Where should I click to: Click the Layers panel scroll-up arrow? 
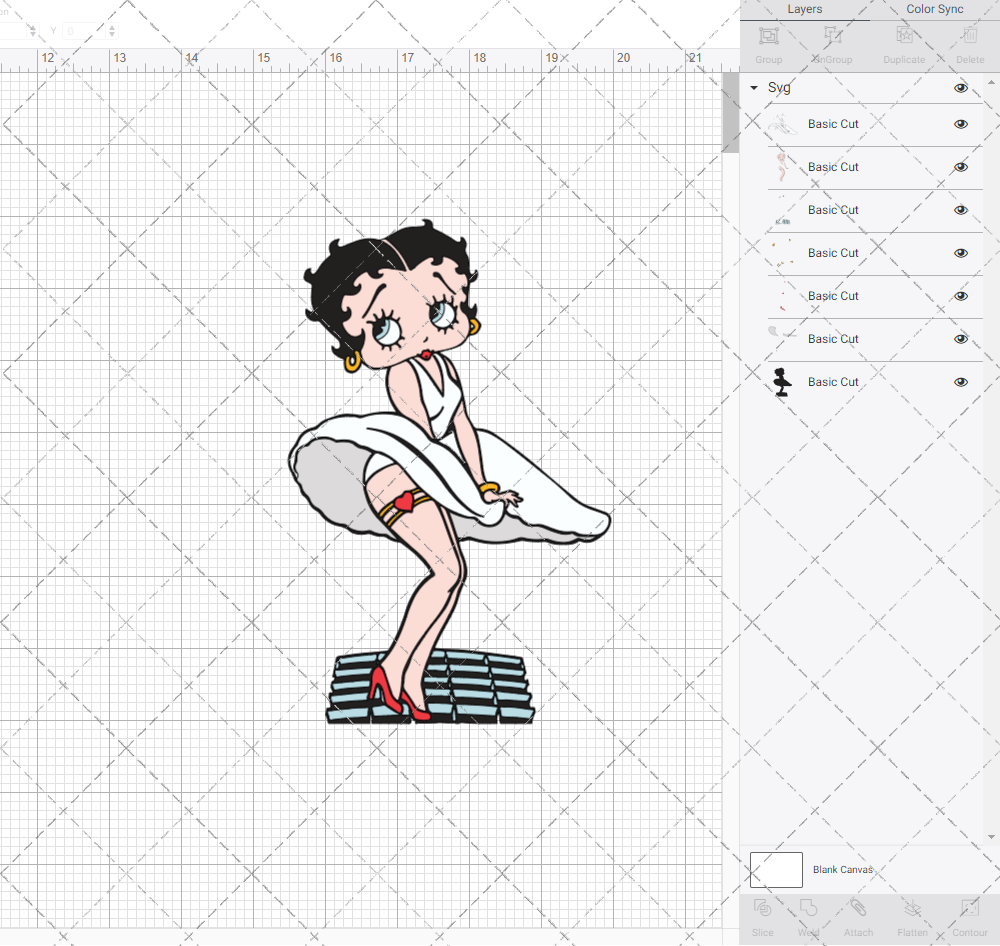coord(990,83)
